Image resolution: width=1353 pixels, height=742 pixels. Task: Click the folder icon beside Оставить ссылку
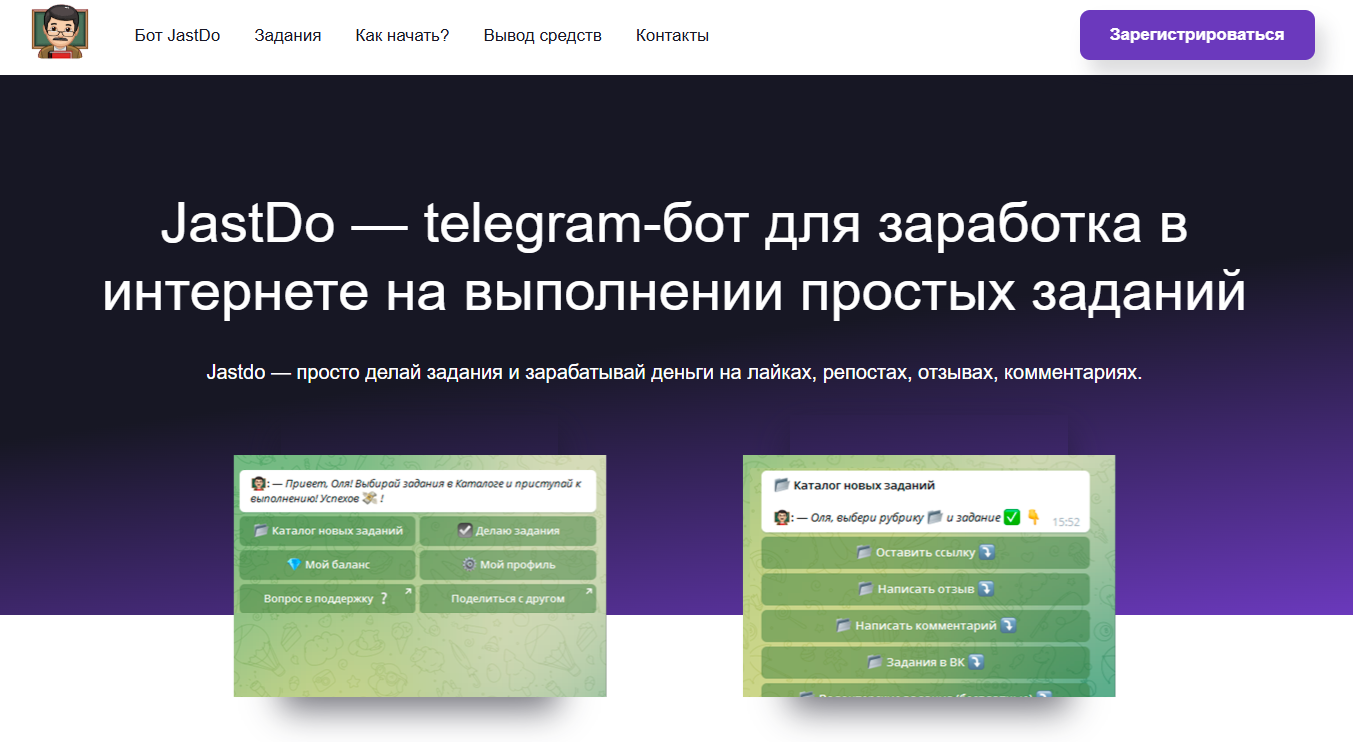[x=864, y=552]
